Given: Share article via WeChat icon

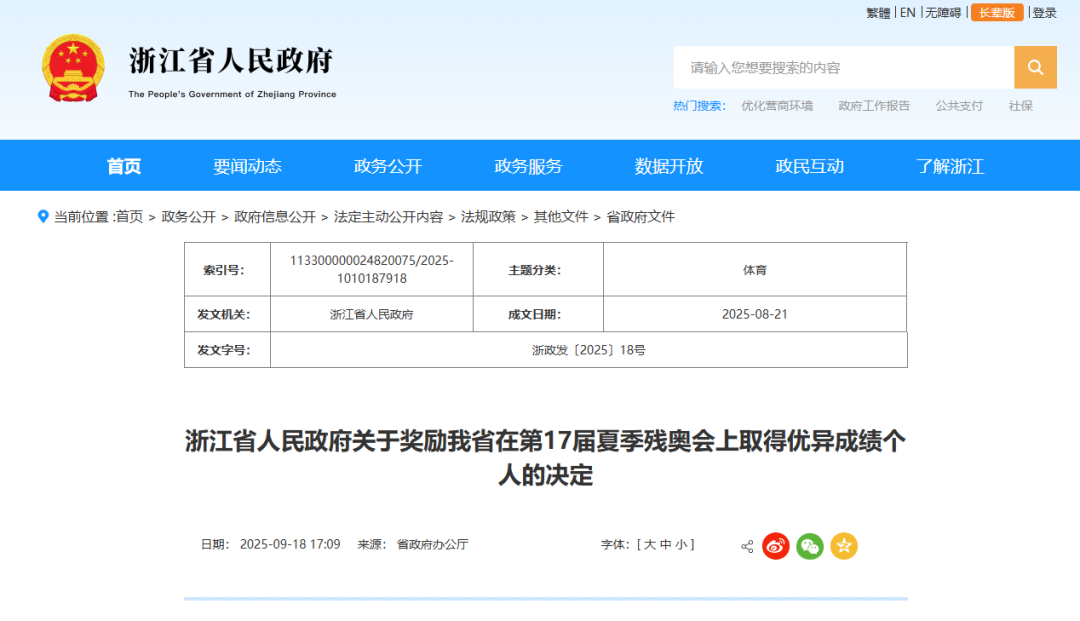Looking at the screenshot, I should click(810, 546).
